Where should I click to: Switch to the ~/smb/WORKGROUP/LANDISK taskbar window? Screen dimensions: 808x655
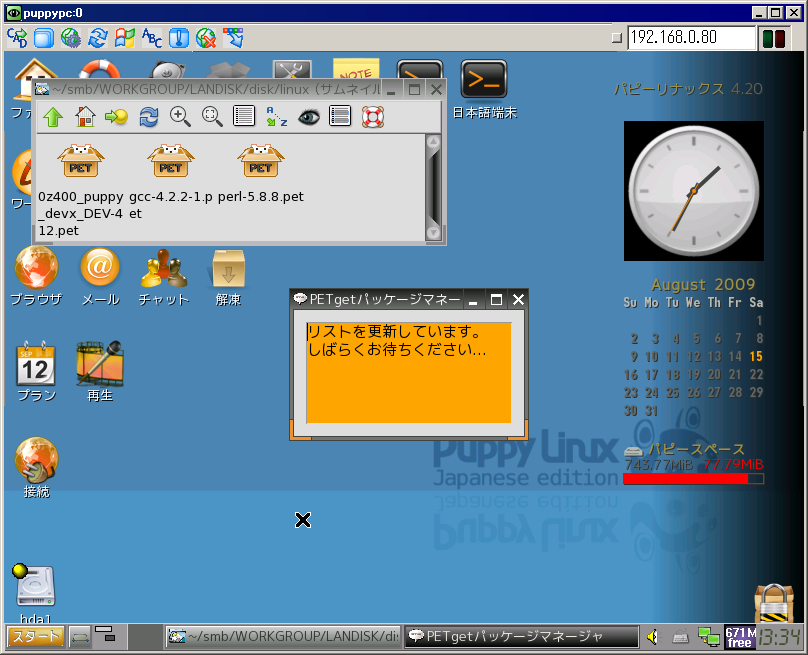(x=283, y=637)
